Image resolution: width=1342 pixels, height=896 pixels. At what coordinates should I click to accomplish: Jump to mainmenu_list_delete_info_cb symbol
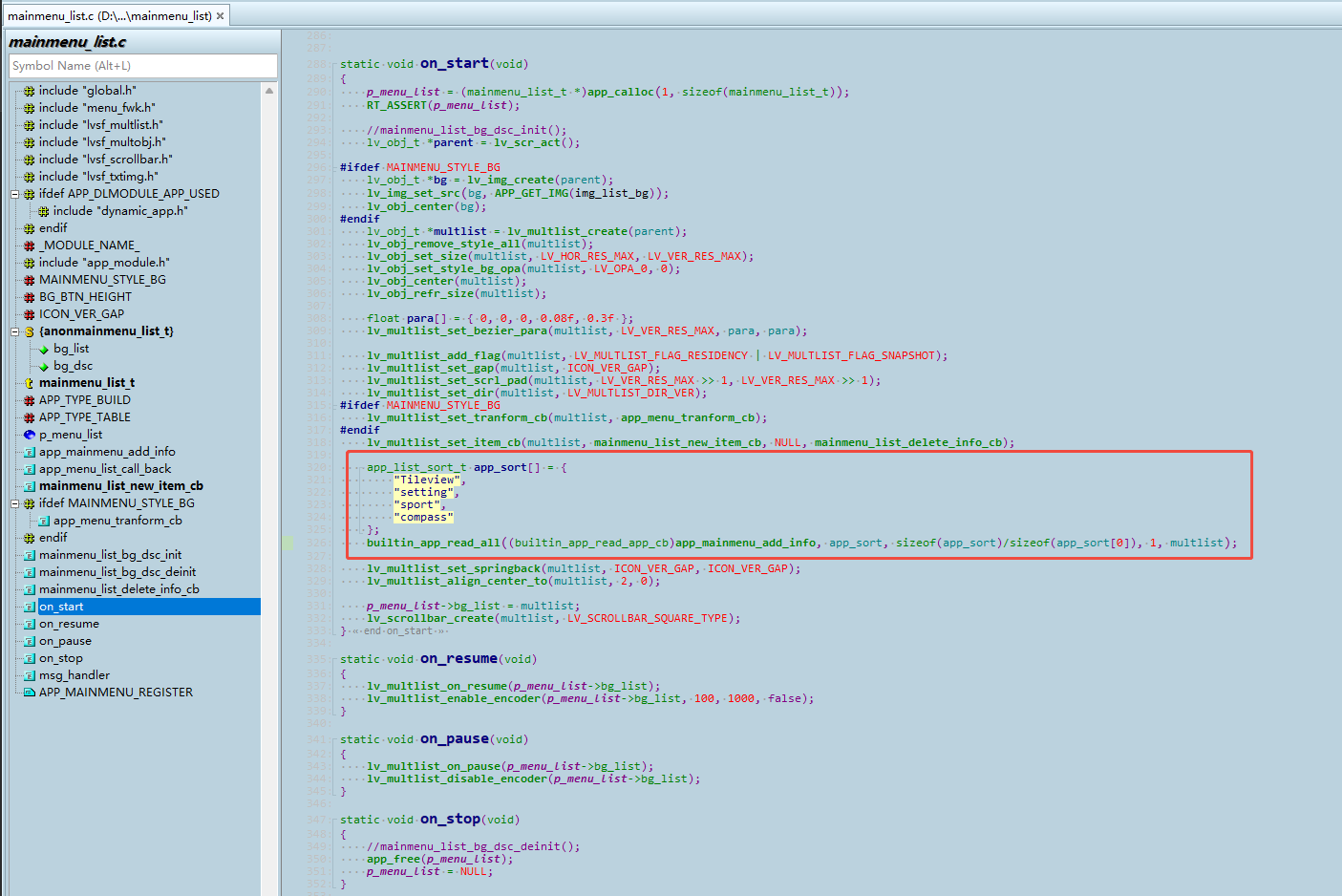pyautogui.click(x=119, y=589)
